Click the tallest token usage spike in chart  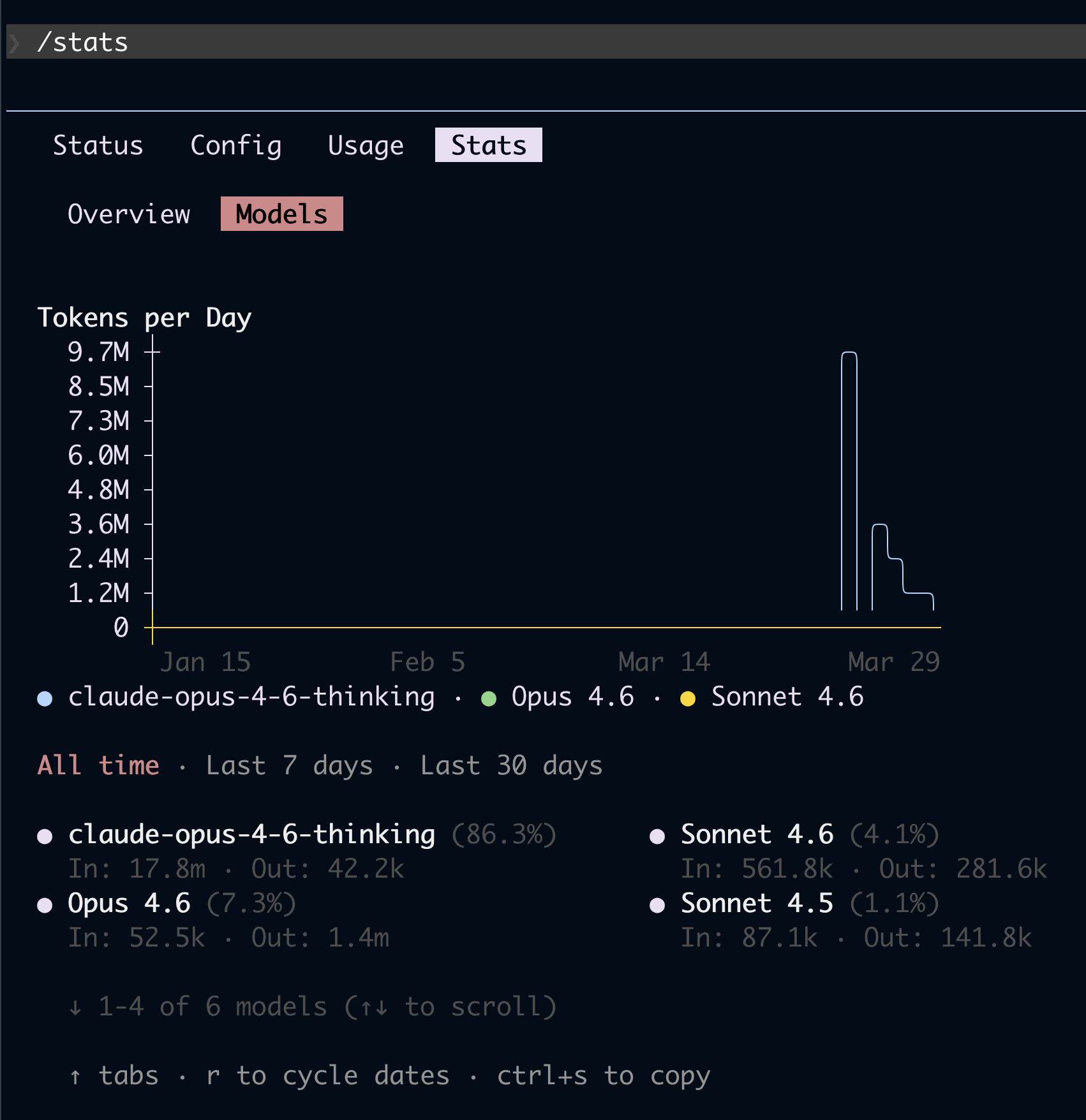(x=849, y=481)
